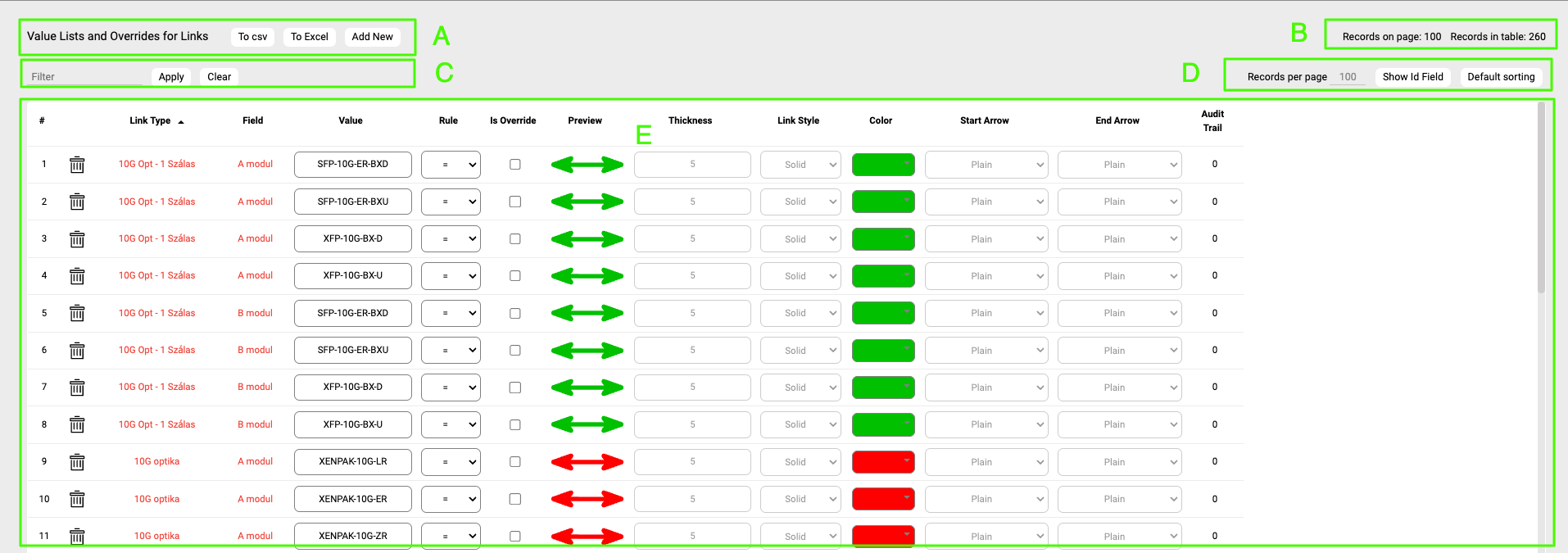Viewport: 1568px width, 553px height.
Task: Sort by the Field column header
Action: pyautogui.click(x=252, y=120)
